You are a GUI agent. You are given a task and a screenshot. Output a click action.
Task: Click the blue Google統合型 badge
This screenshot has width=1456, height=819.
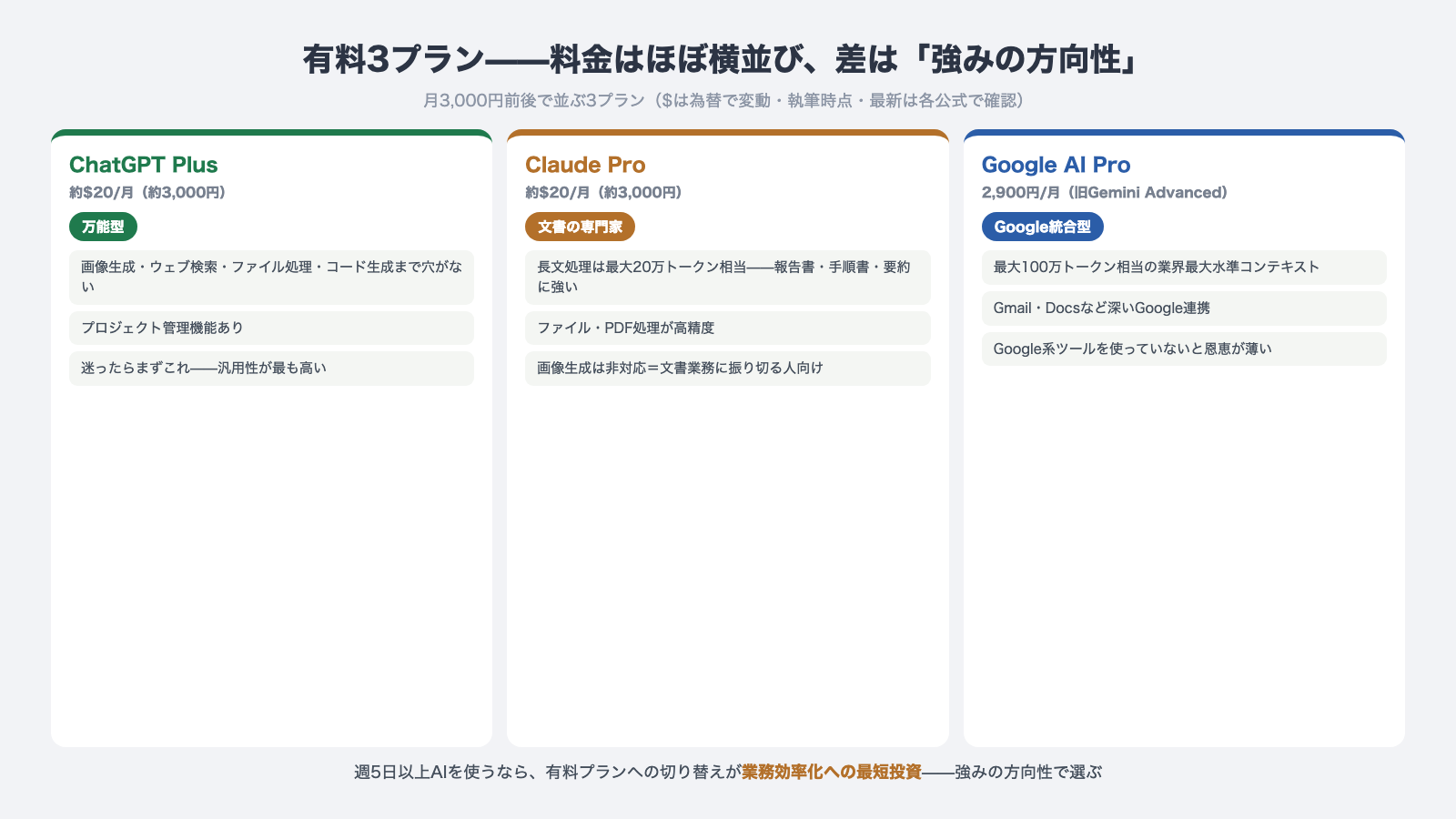coord(1043,227)
